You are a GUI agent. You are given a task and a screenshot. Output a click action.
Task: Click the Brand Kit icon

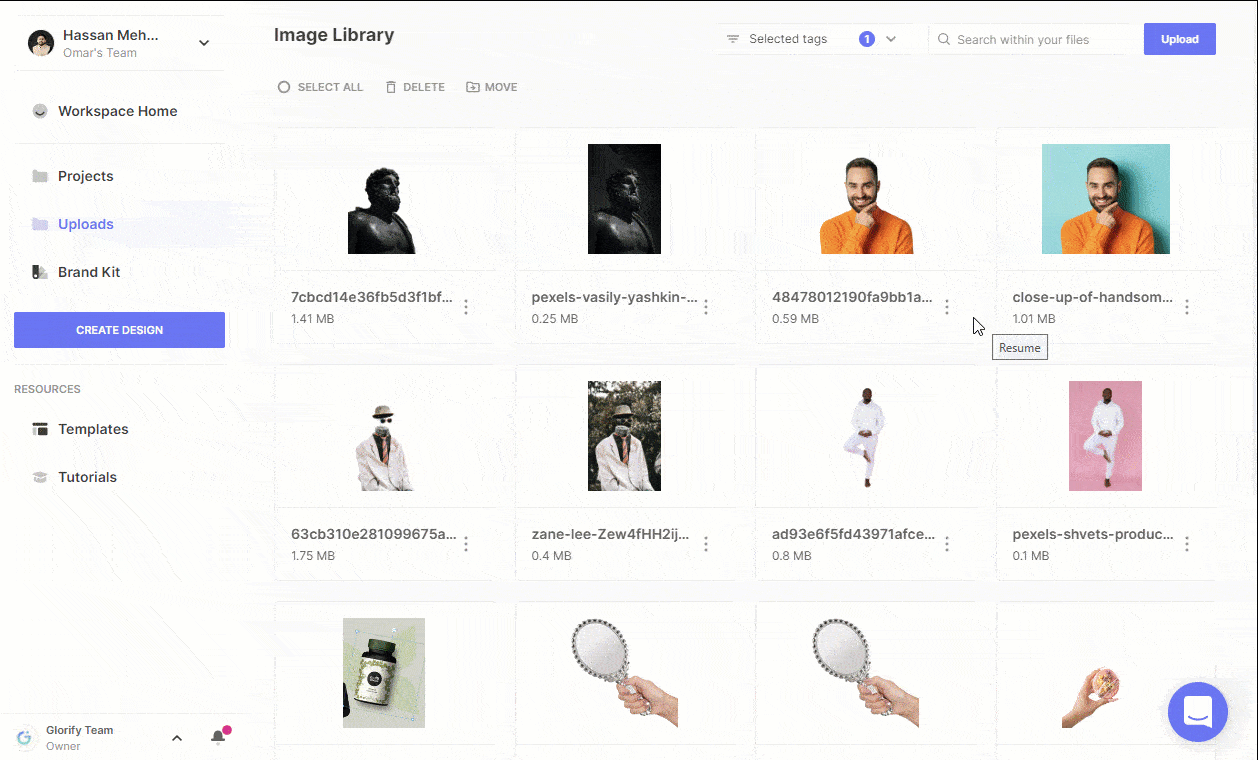40,272
